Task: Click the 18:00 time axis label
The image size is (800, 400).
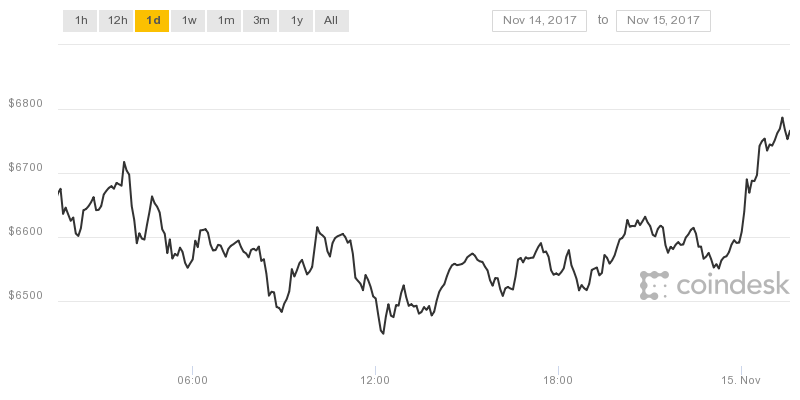Action: (558, 381)
